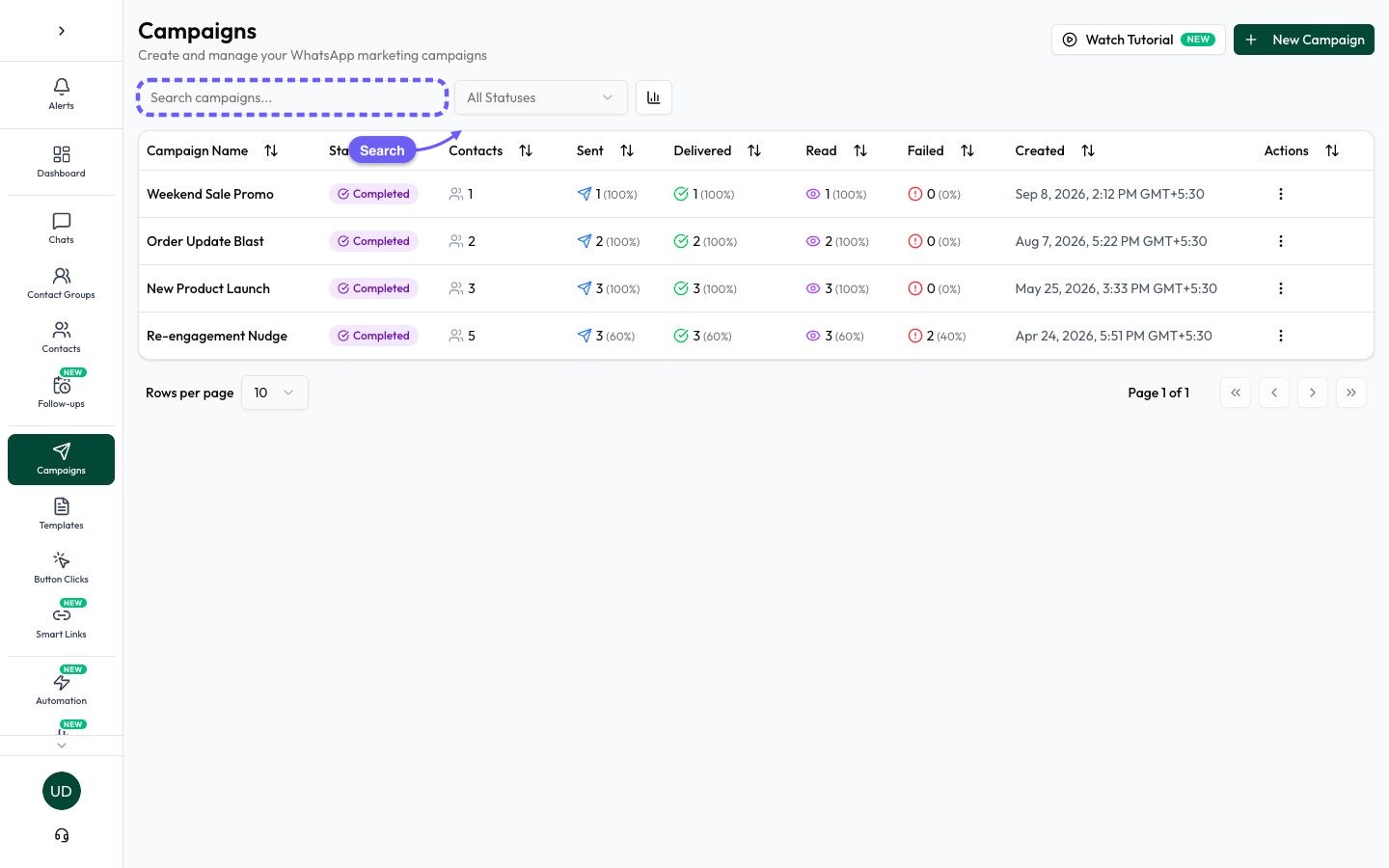
Task: Open the Rows per page dropdown
Action: click(275, 393)
